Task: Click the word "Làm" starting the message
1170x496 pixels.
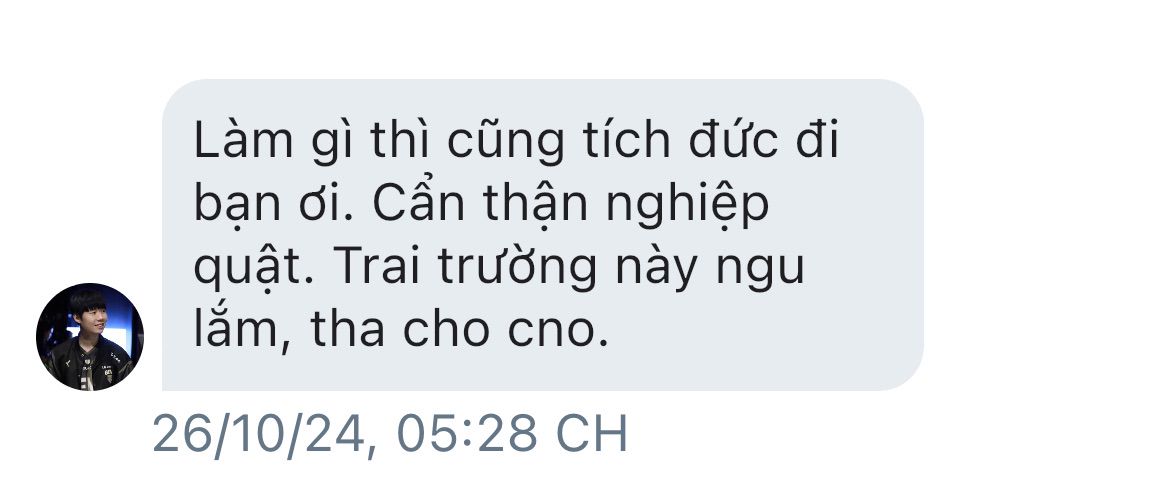Action: [x=243, y=142]
